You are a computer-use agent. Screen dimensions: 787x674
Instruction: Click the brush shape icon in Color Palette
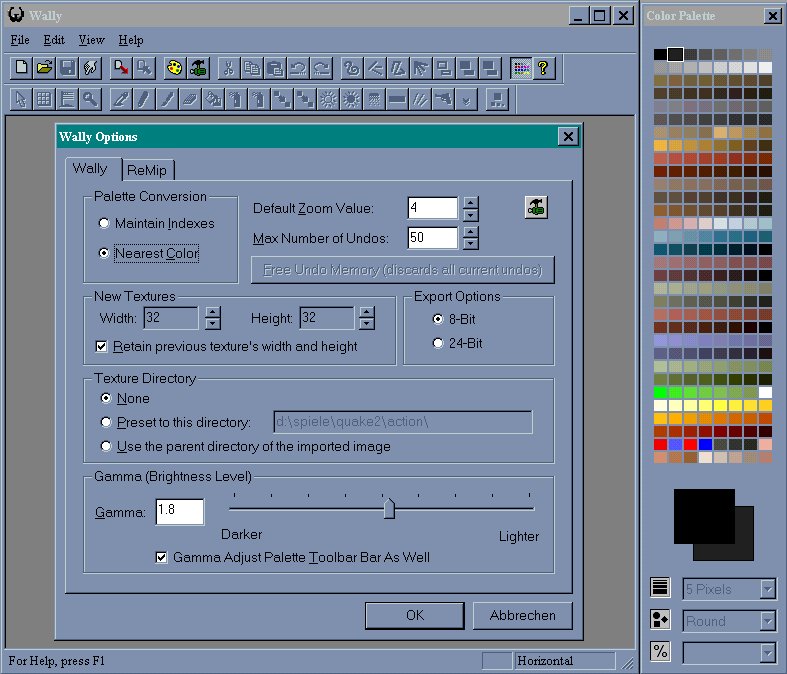(660, 620)
